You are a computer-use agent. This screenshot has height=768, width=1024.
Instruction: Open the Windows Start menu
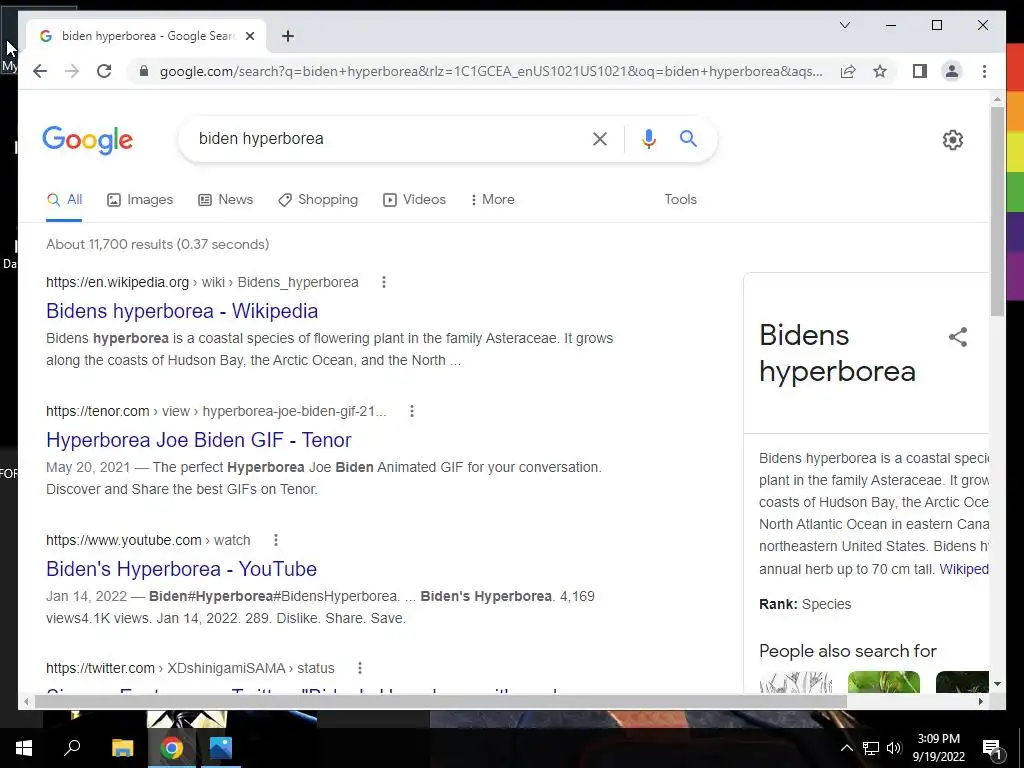24,748
